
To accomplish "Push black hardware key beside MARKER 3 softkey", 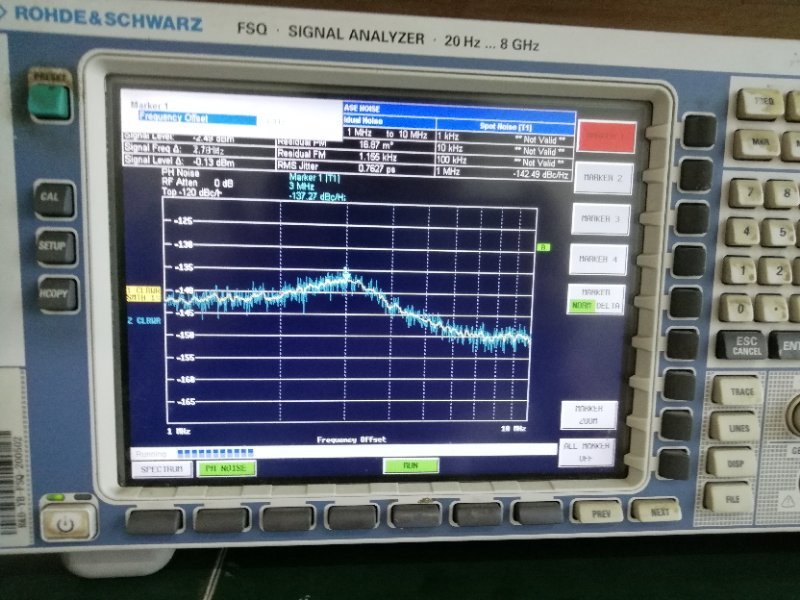I will [x=692, y=218].
